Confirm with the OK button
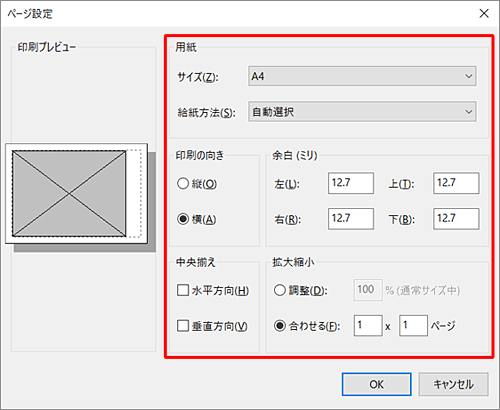500x410 pixels. pos(376,384)
